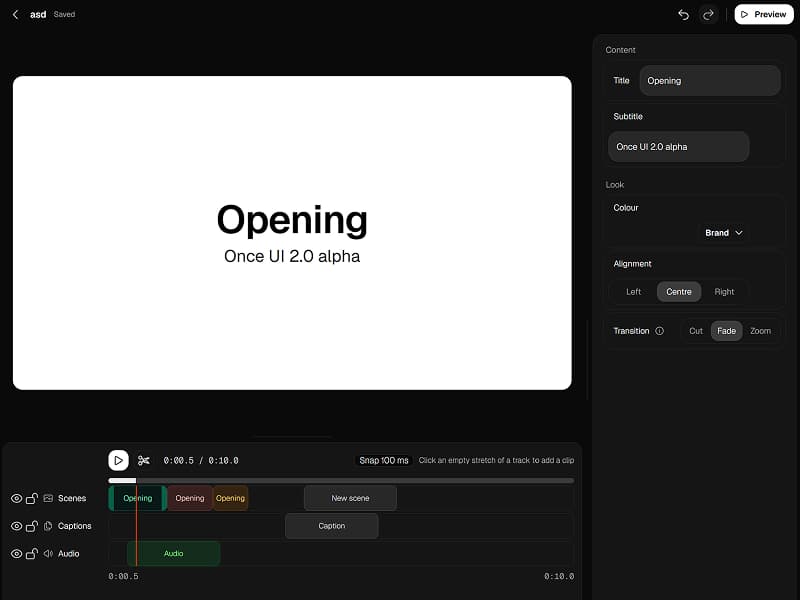Play the timeline
This screenshot has height=600, width=800.
point(118,460)
